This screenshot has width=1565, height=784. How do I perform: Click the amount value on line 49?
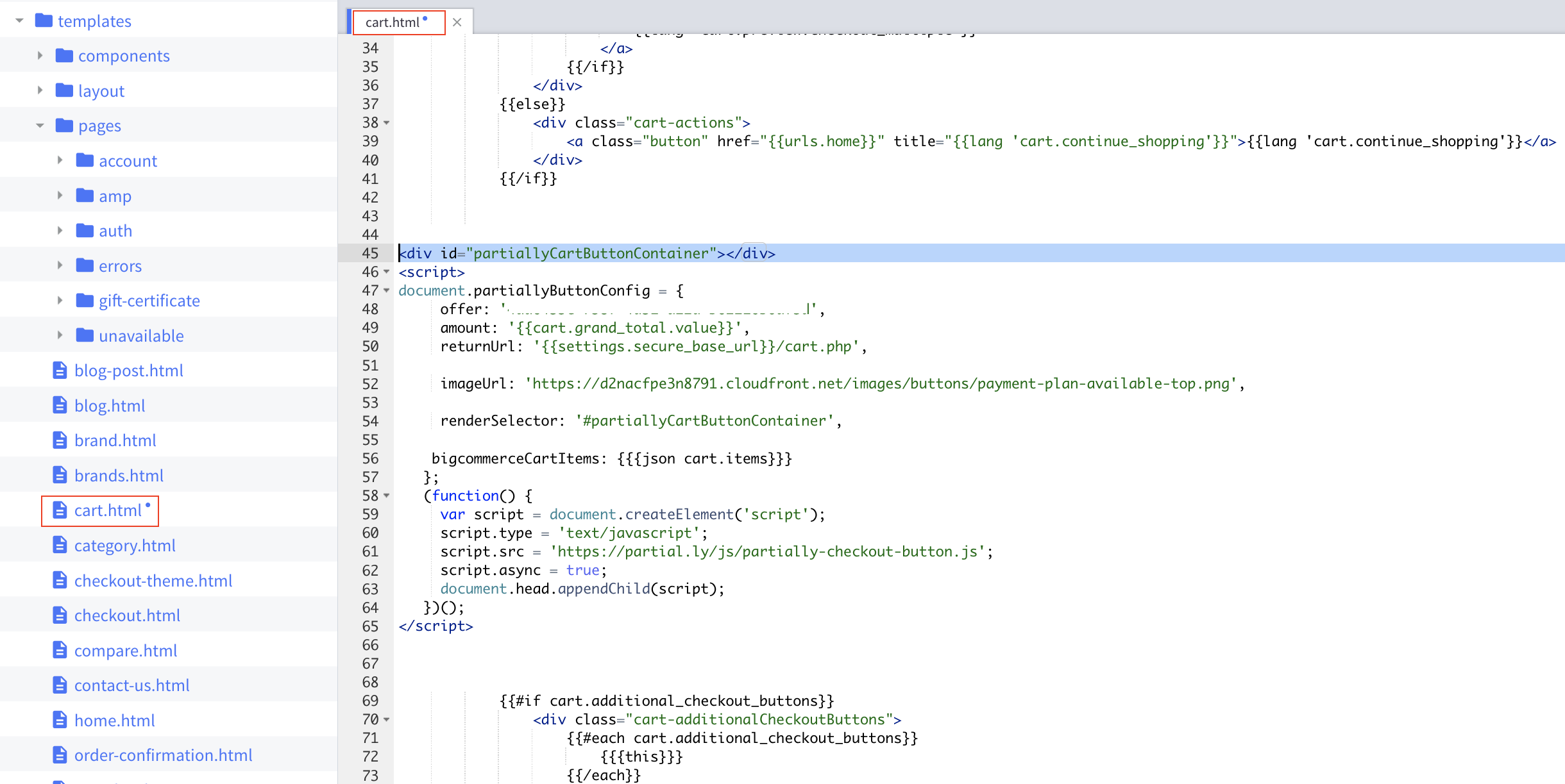pos(625,328)
